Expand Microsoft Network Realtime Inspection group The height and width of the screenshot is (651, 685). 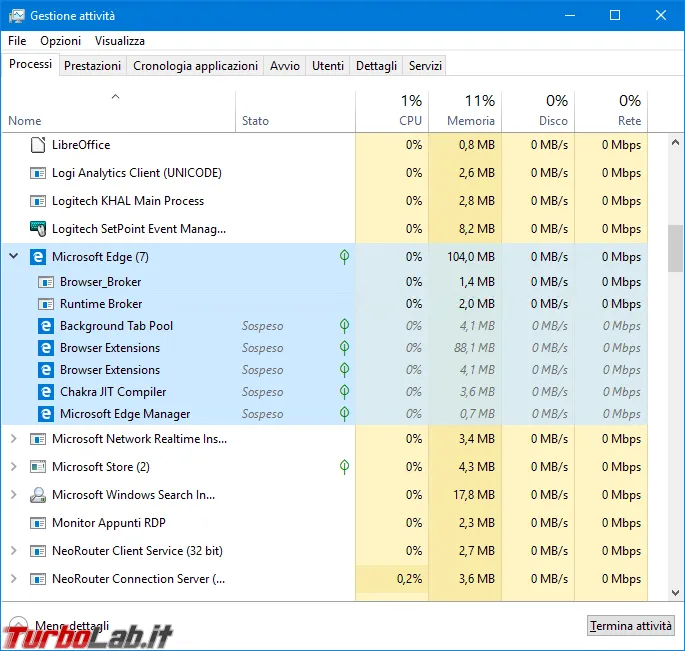(x=14, y=439)
